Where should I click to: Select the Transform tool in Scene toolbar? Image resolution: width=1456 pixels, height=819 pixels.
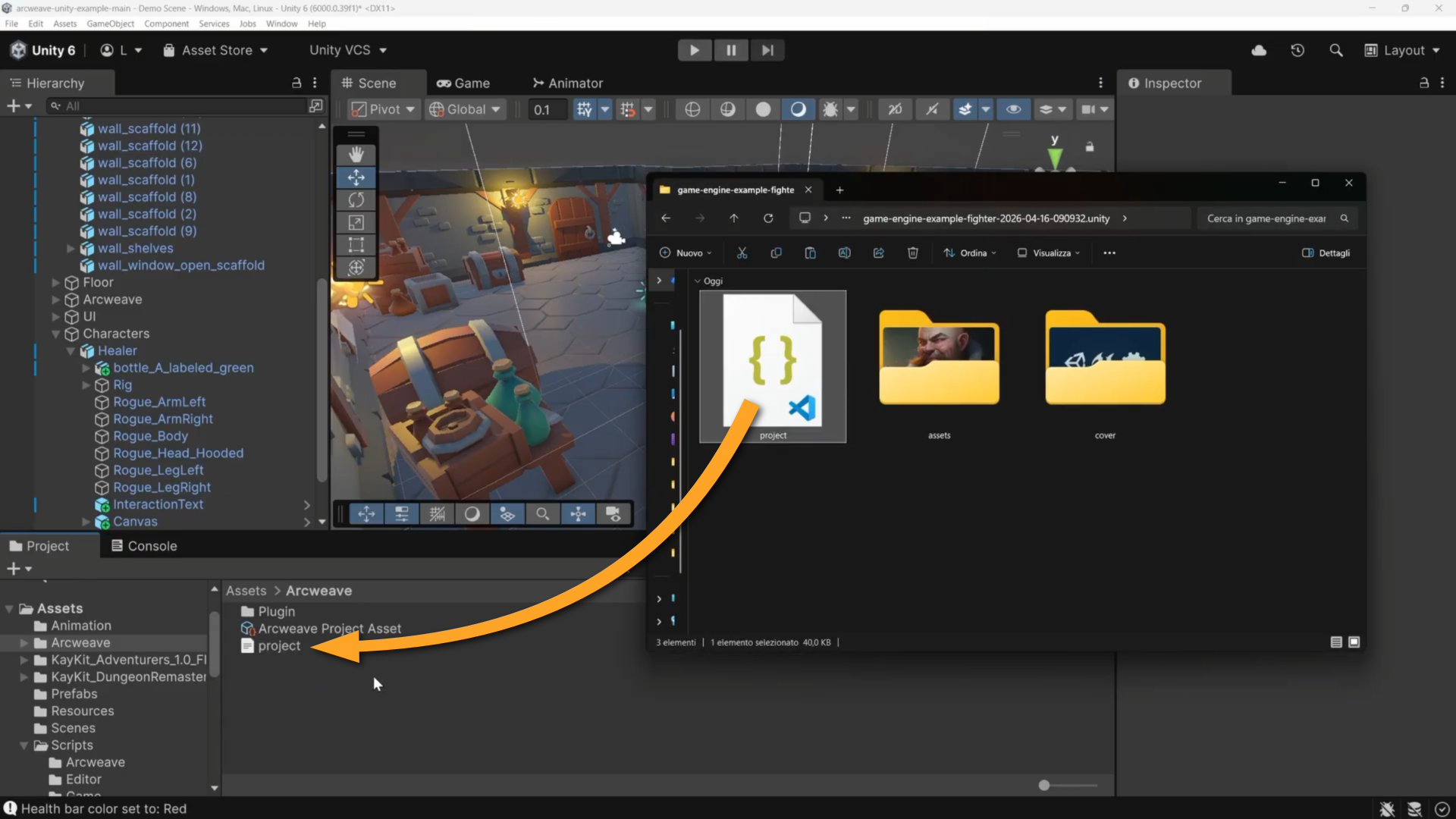[356, 268]
